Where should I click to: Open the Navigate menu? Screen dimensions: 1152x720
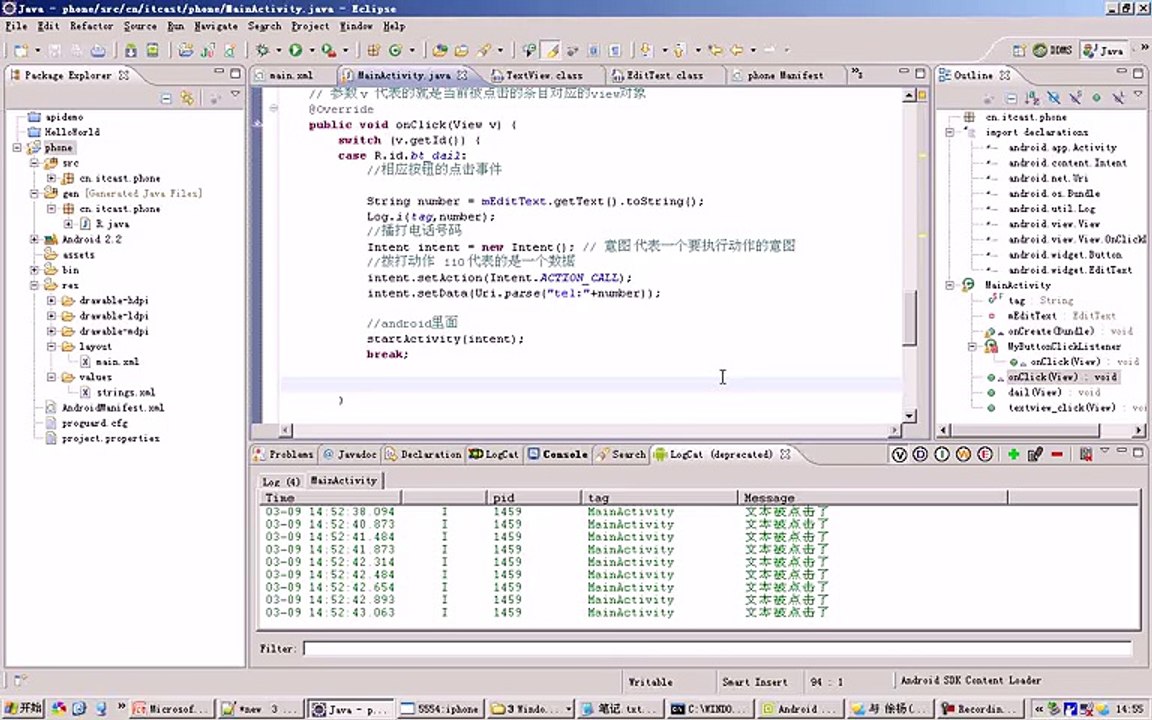(x=215, y=26)
